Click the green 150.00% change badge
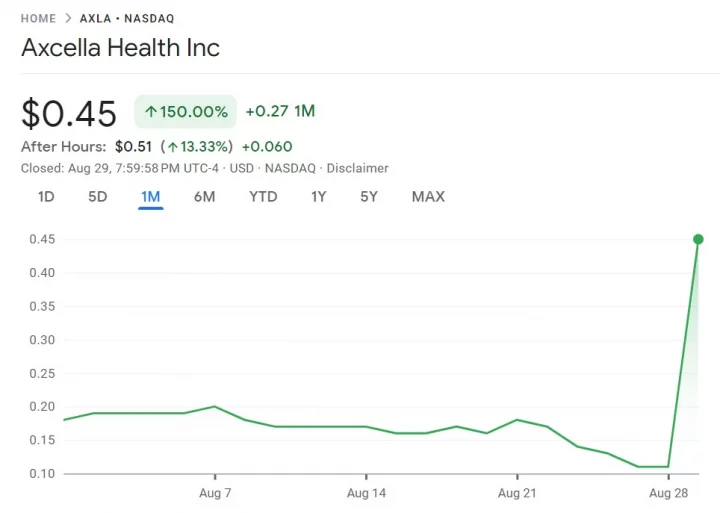Viewport: 720px width, 513px height. (x=186, y=111)
